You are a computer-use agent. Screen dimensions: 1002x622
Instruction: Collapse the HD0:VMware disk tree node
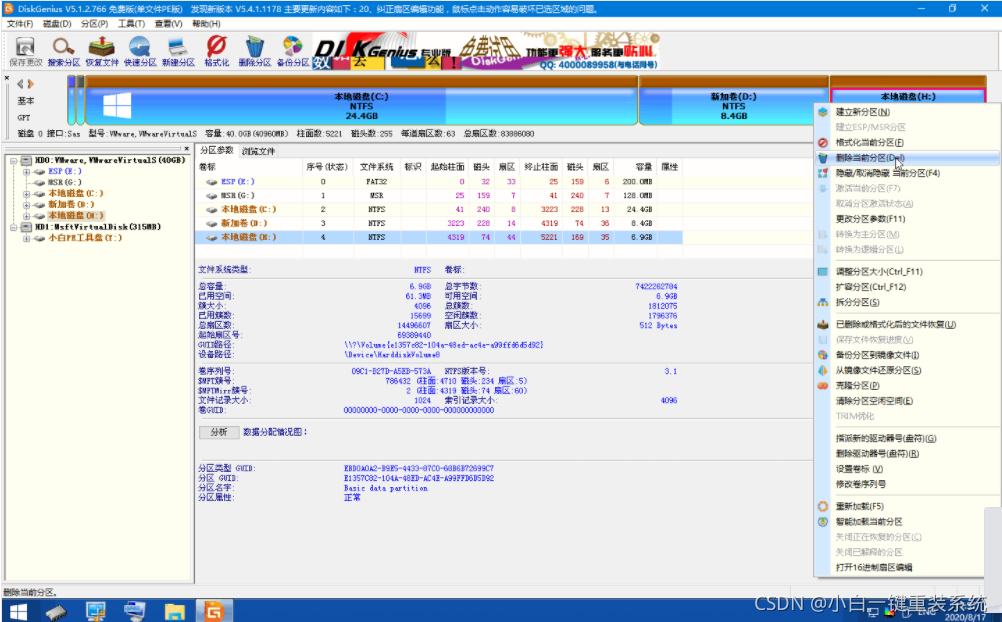tap(13, 160)
